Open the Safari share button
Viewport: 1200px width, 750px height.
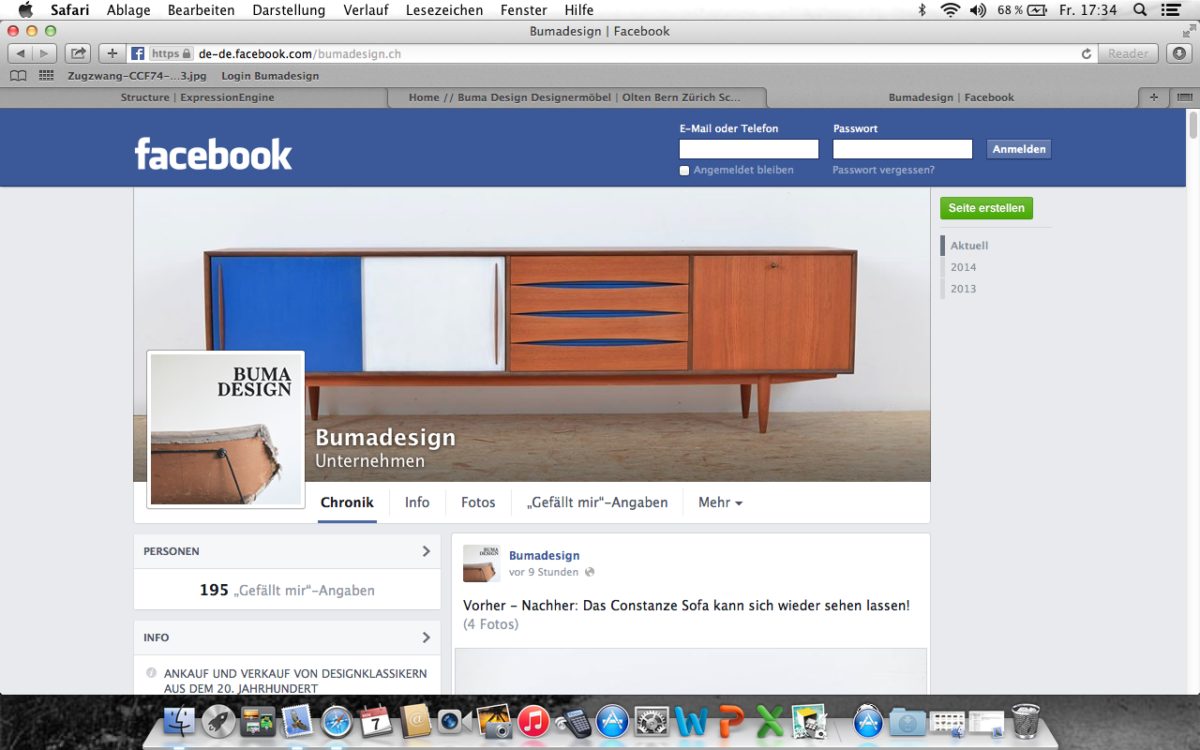pyautogui.click(x=78, y=54)
